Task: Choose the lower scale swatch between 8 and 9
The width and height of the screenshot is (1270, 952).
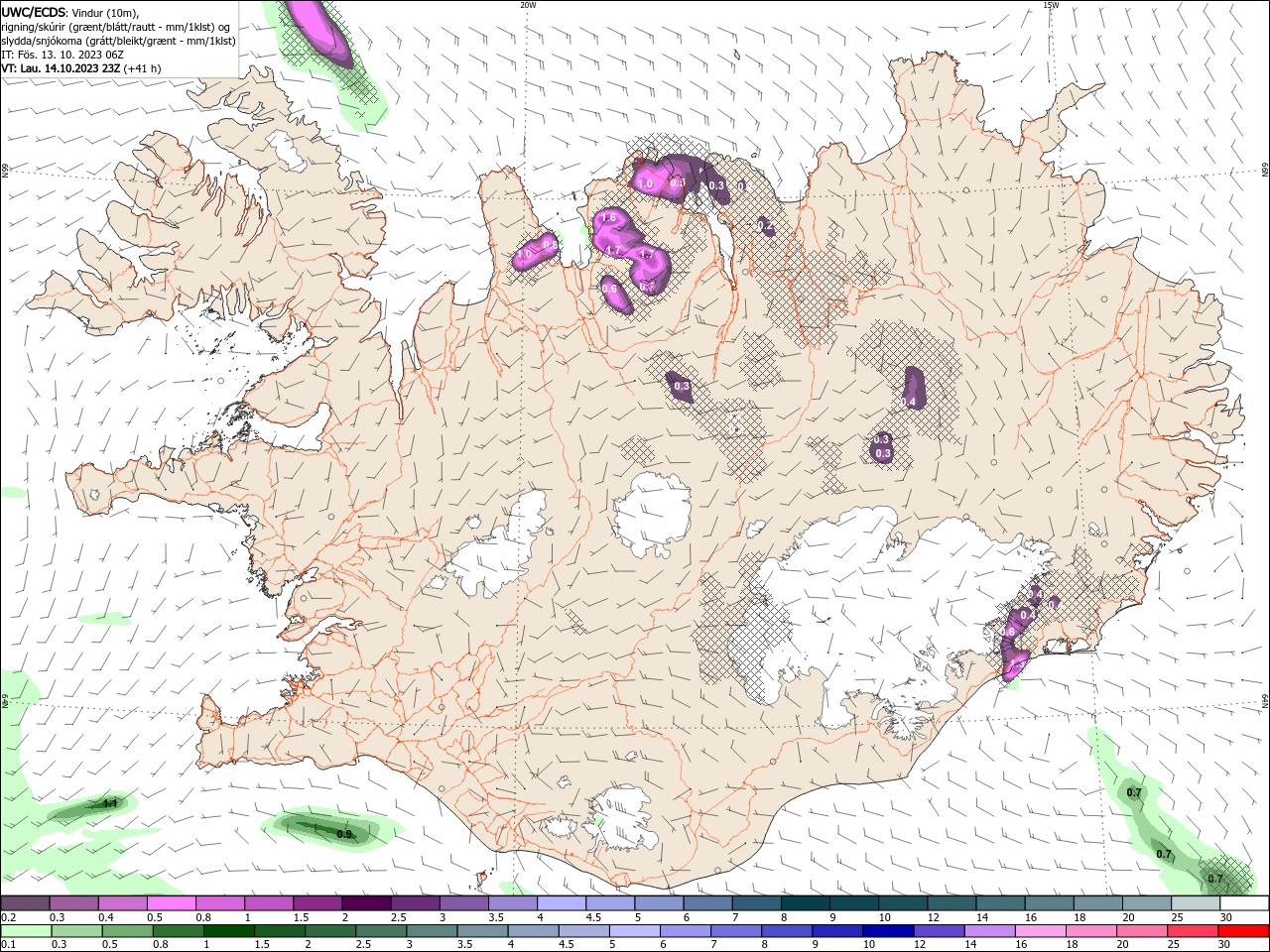Action: 787,931
